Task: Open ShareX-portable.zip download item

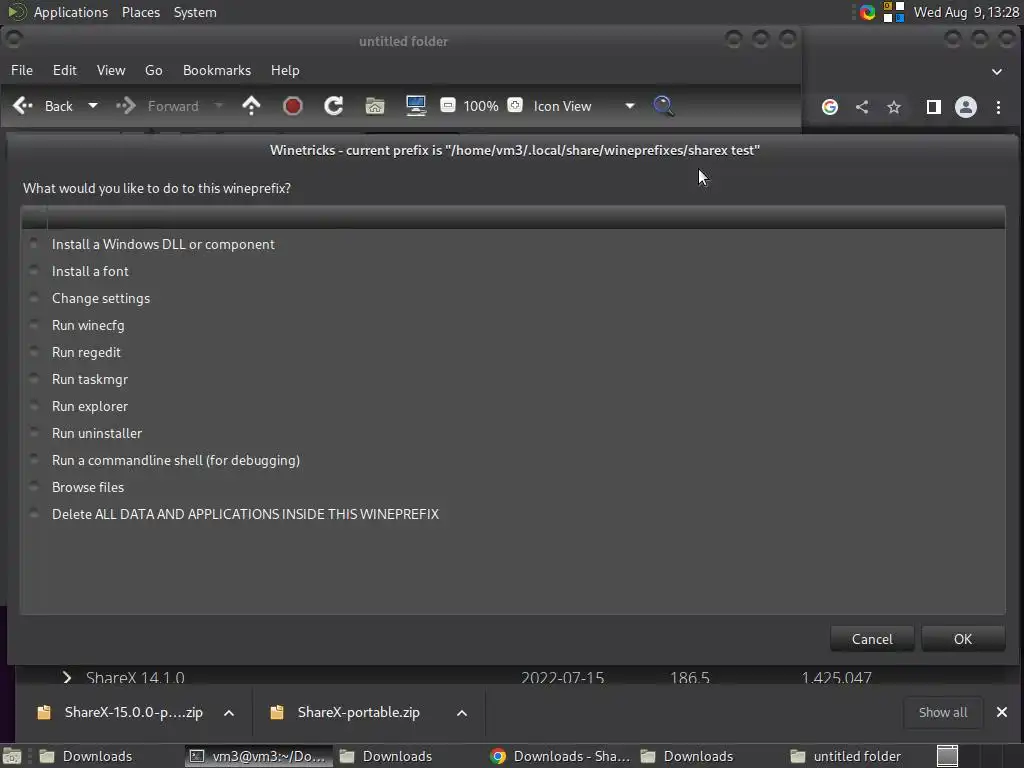Action: [345, 712]
